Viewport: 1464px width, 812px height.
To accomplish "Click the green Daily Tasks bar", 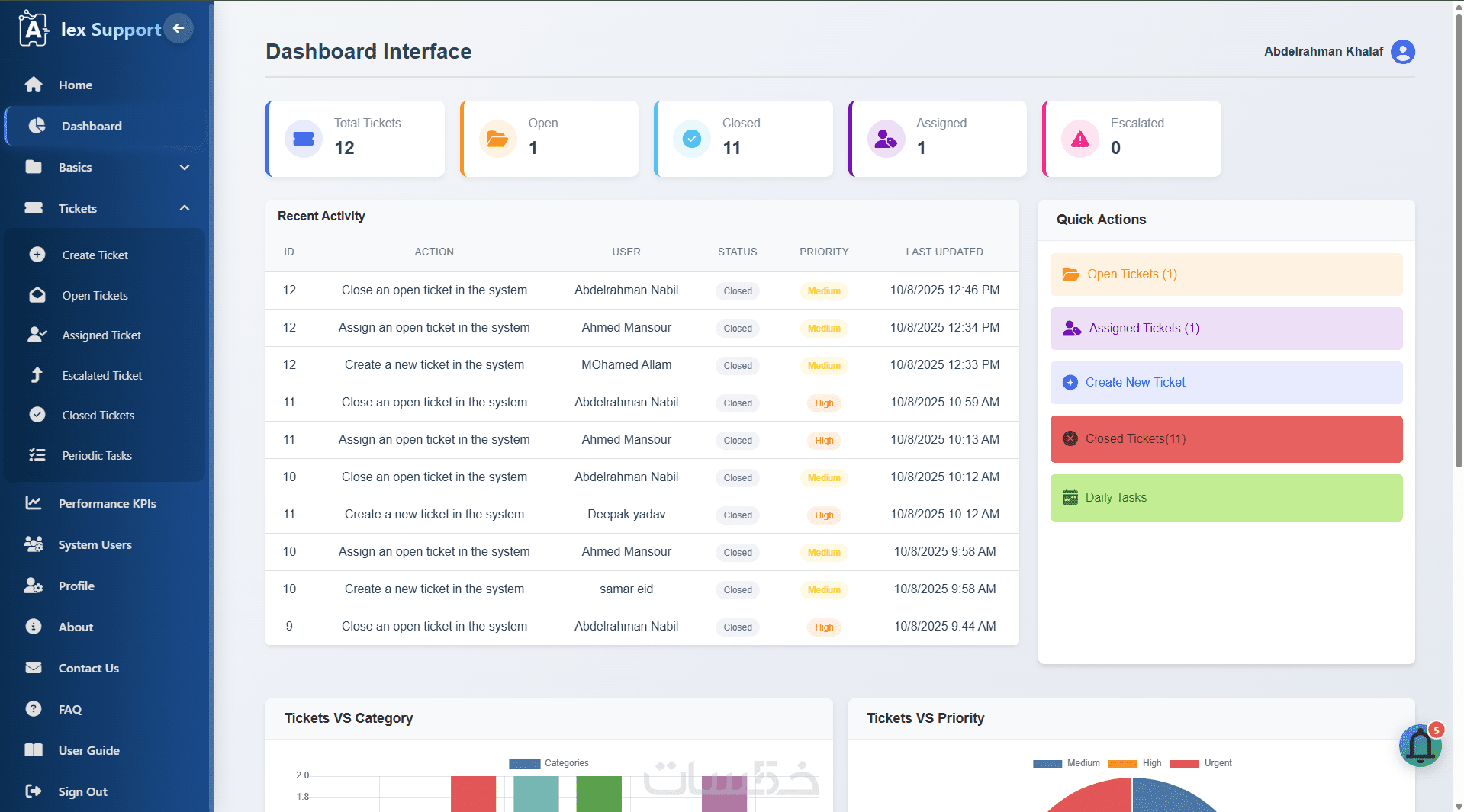I will point(1226,498).
